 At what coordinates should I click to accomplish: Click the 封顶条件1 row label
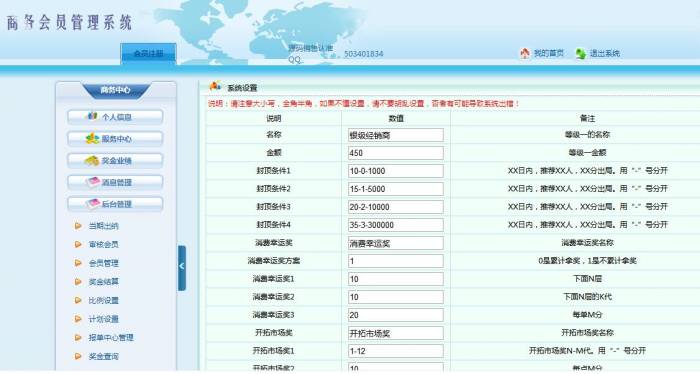click(274, 170)
